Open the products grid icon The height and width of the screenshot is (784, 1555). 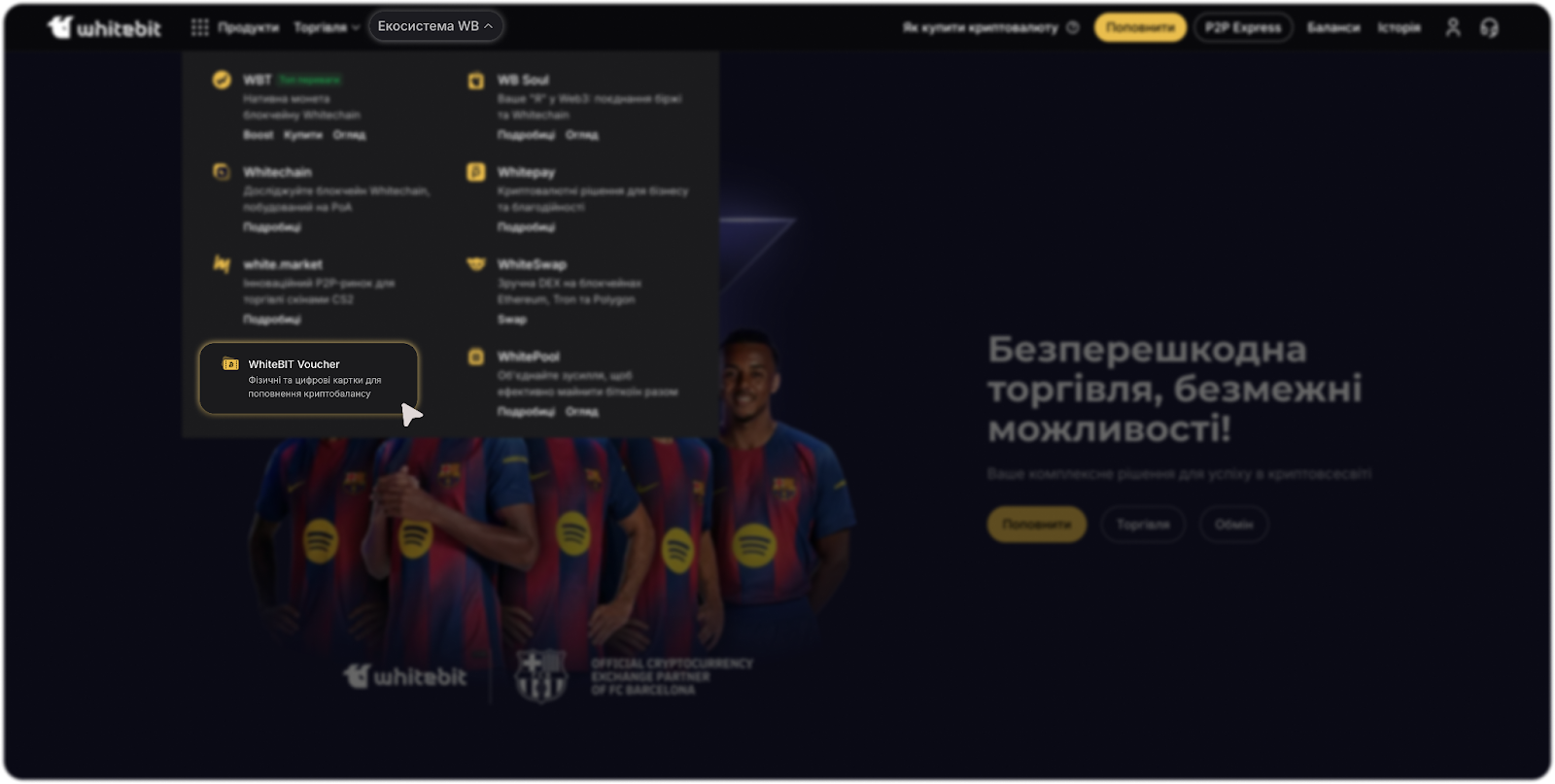point(199,27)
